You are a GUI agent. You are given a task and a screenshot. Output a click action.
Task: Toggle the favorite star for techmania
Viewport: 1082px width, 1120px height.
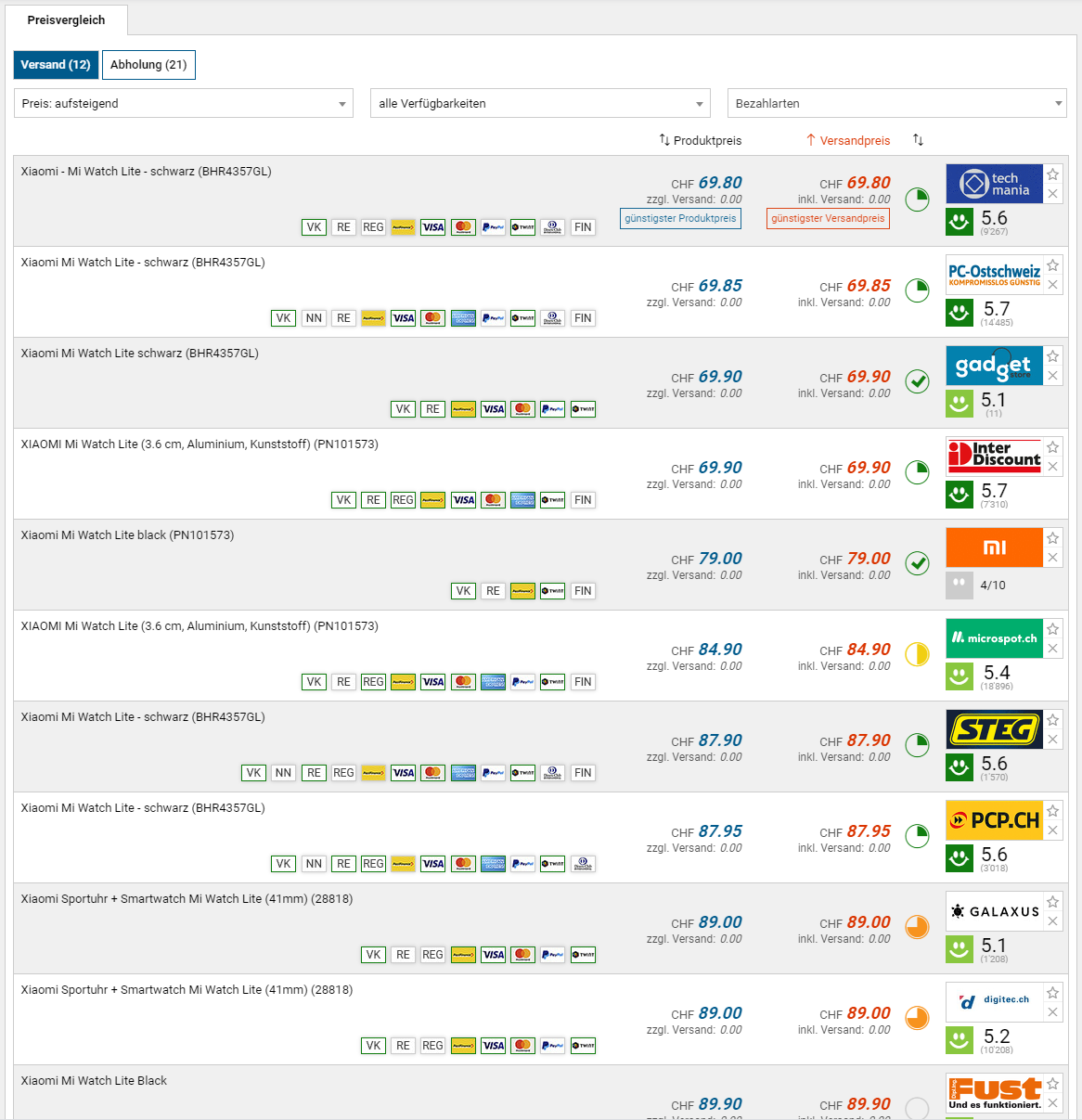(1052, 174)
